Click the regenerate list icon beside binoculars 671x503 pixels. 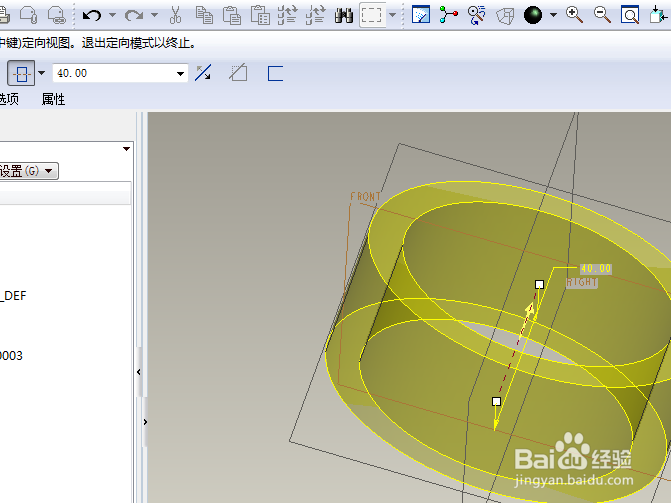click(x=316, y=15)
